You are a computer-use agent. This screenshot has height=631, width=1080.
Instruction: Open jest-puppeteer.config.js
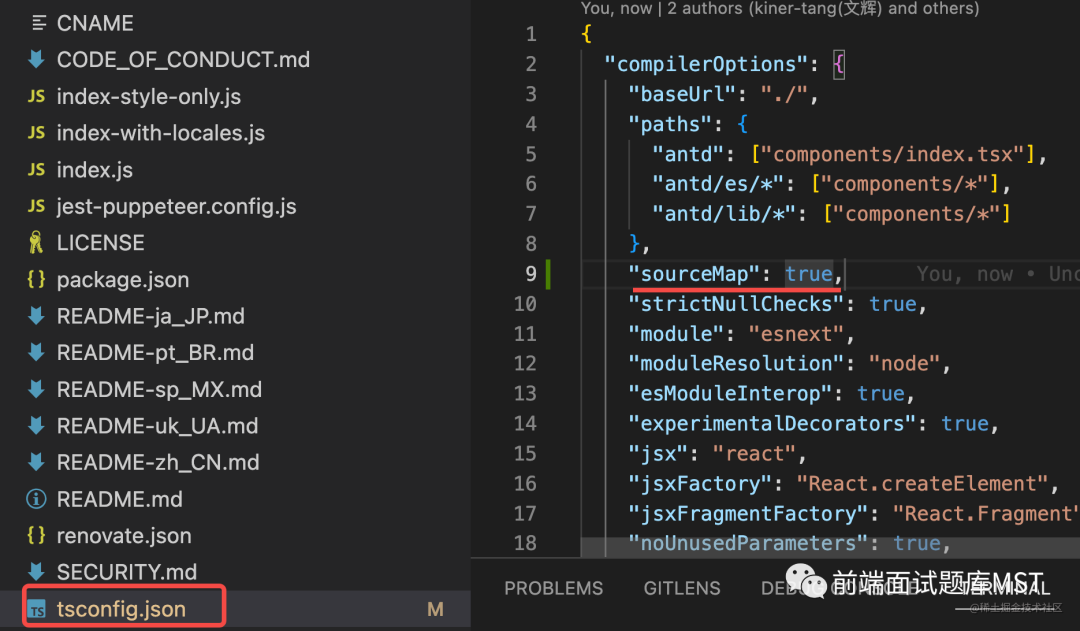tap(176, 206)
